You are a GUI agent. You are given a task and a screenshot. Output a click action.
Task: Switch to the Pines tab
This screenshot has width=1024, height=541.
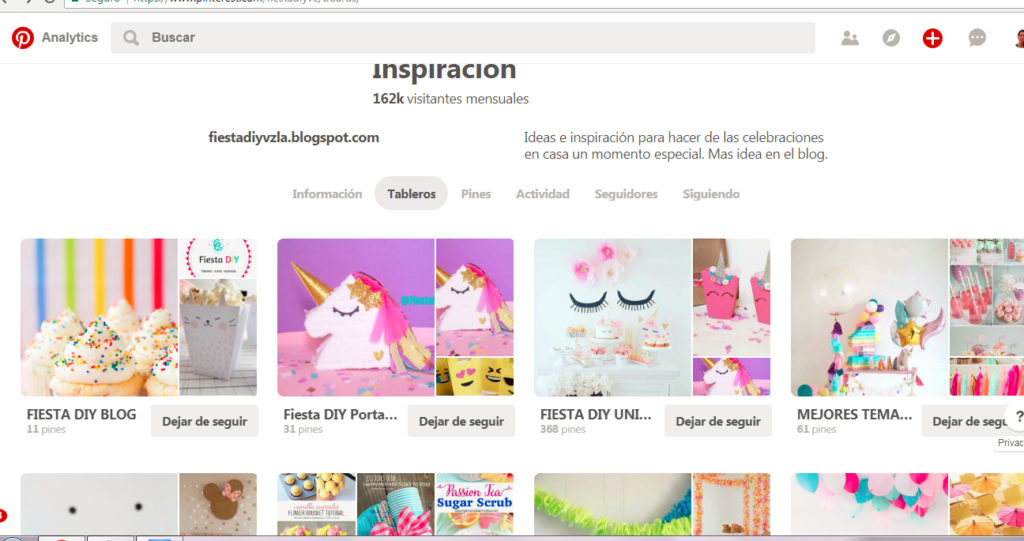(x=476, y=194)
